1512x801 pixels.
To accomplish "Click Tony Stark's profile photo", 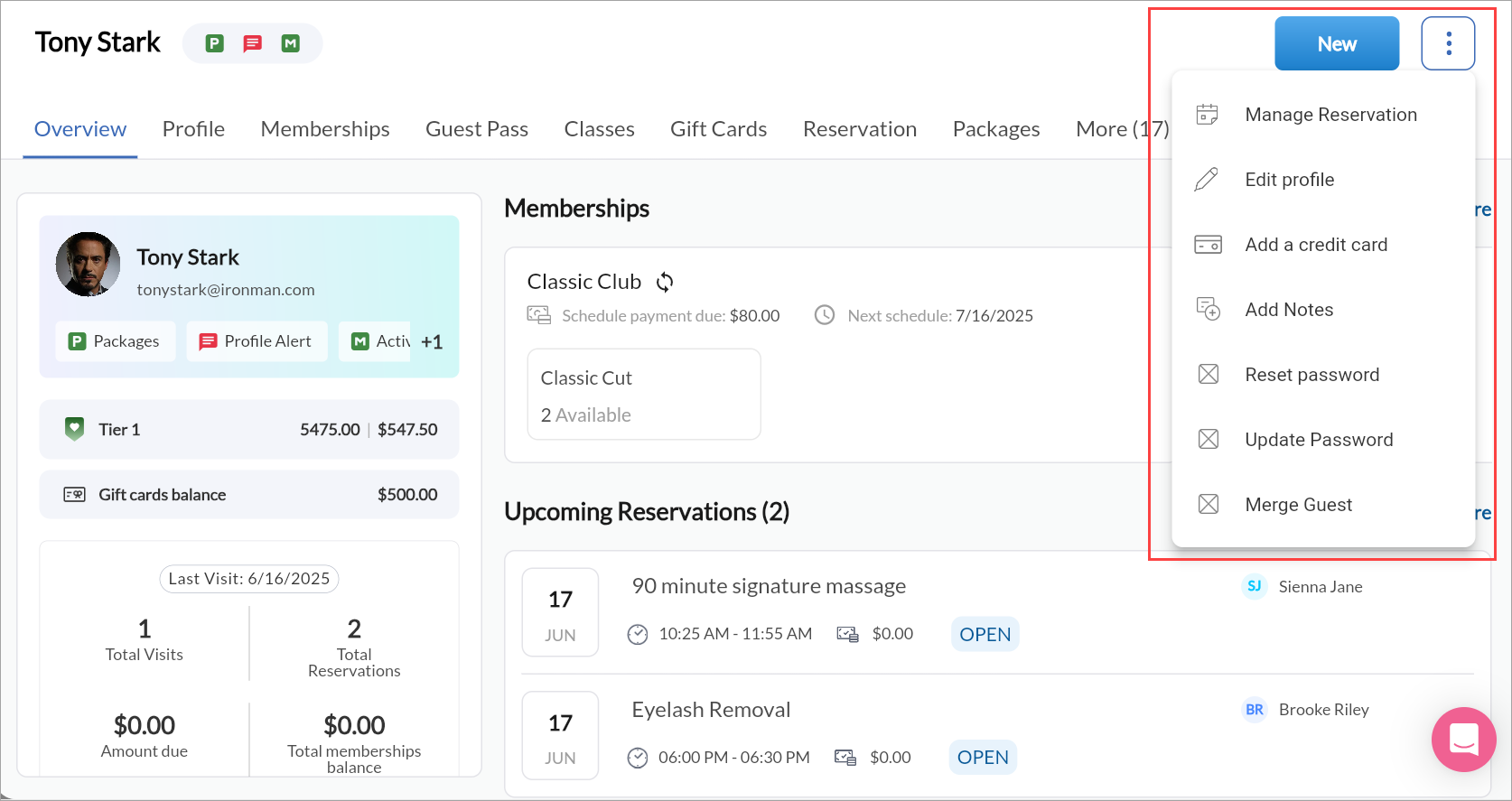I will pos(89,264).
